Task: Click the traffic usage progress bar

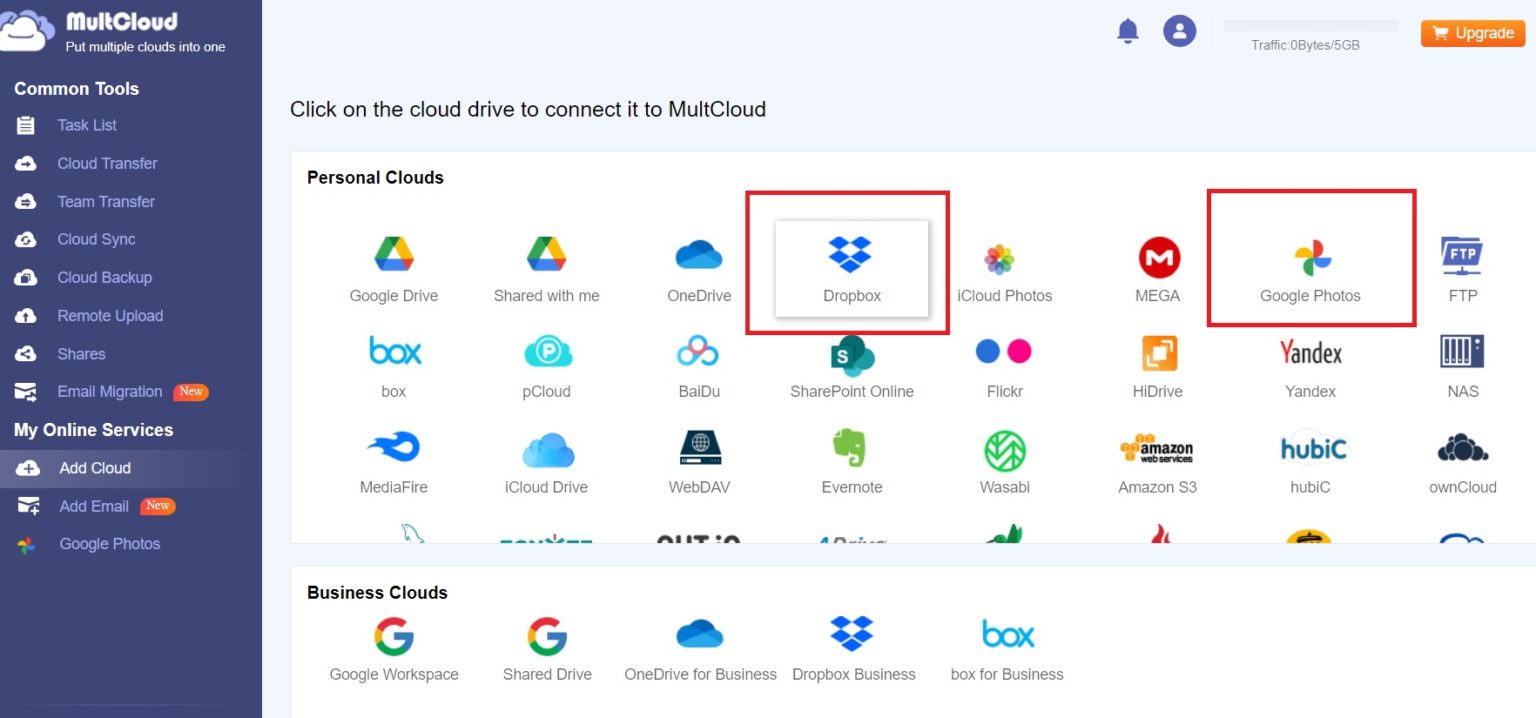Action: tap(1311, 25)
